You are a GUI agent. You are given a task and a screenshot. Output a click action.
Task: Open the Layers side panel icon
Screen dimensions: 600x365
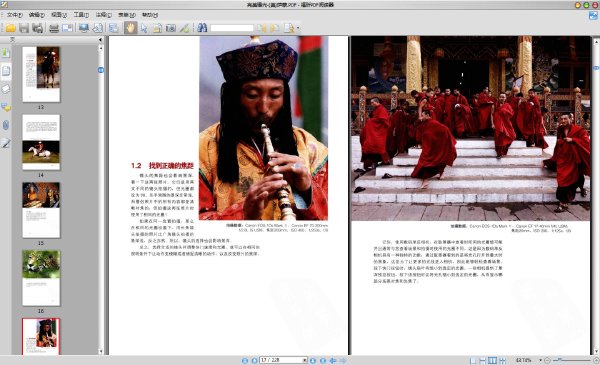point(6,89)
